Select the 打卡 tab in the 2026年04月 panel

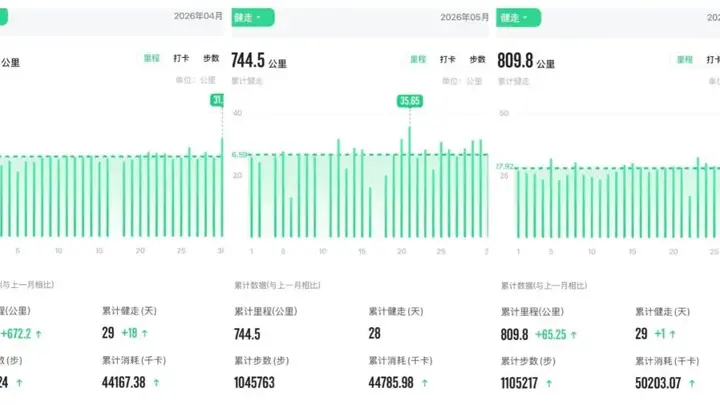coord(181,58)
